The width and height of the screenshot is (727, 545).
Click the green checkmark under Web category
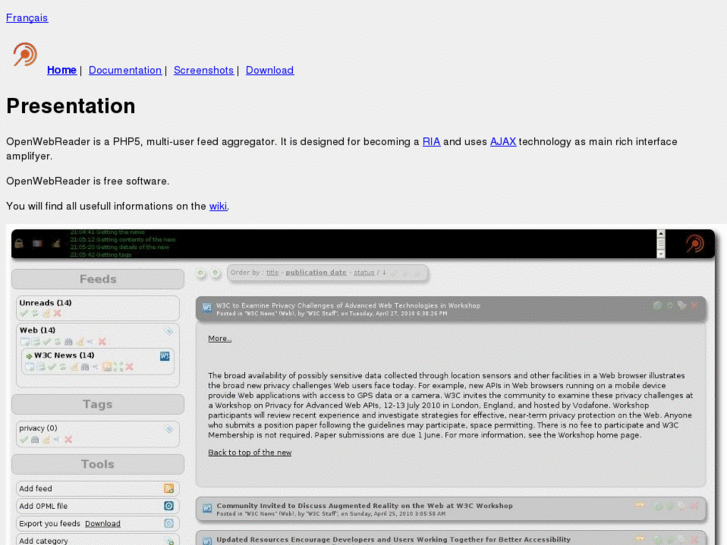[x=46, y=342]
